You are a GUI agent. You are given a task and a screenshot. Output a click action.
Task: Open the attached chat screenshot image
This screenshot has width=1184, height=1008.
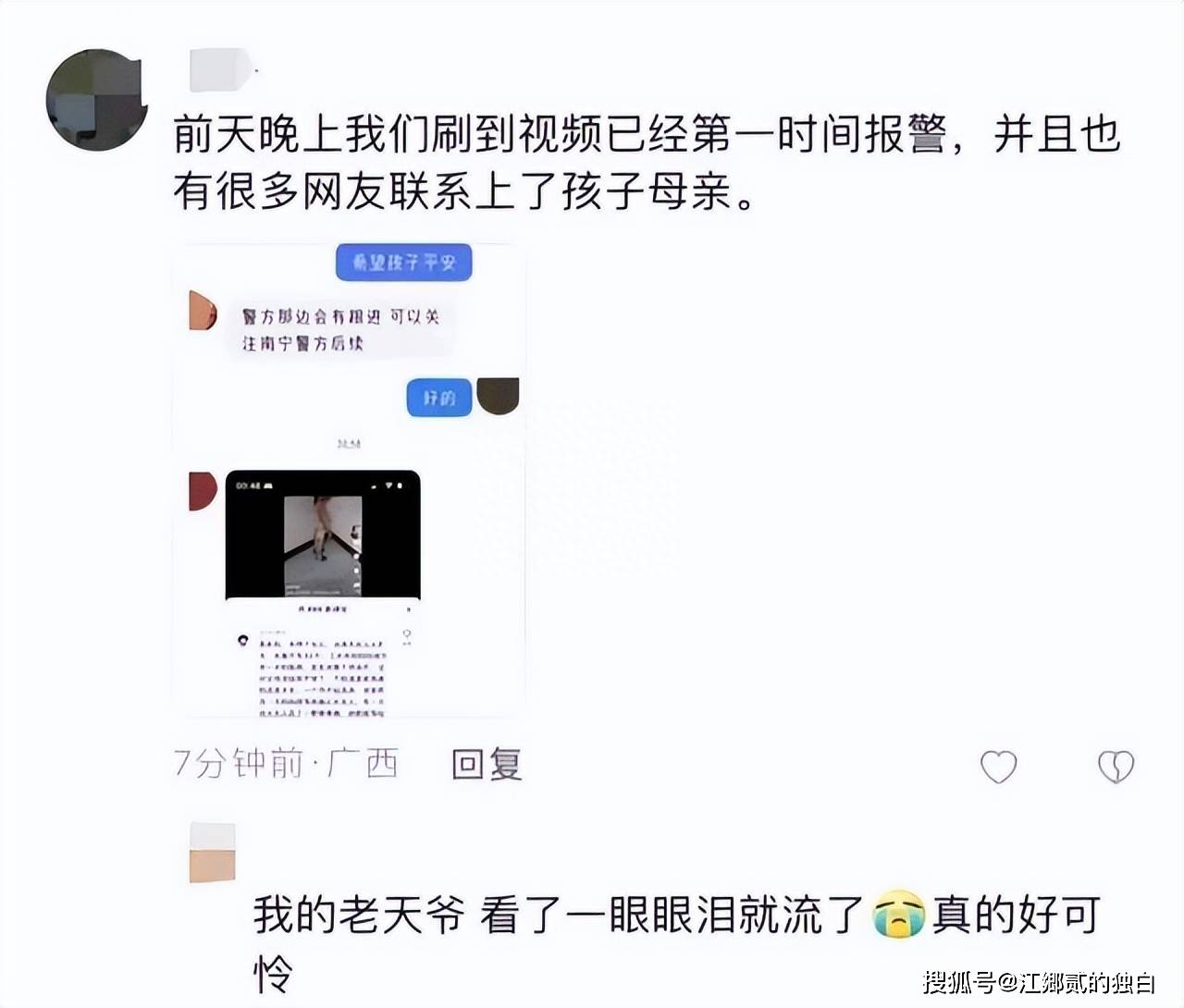(350, 480)
